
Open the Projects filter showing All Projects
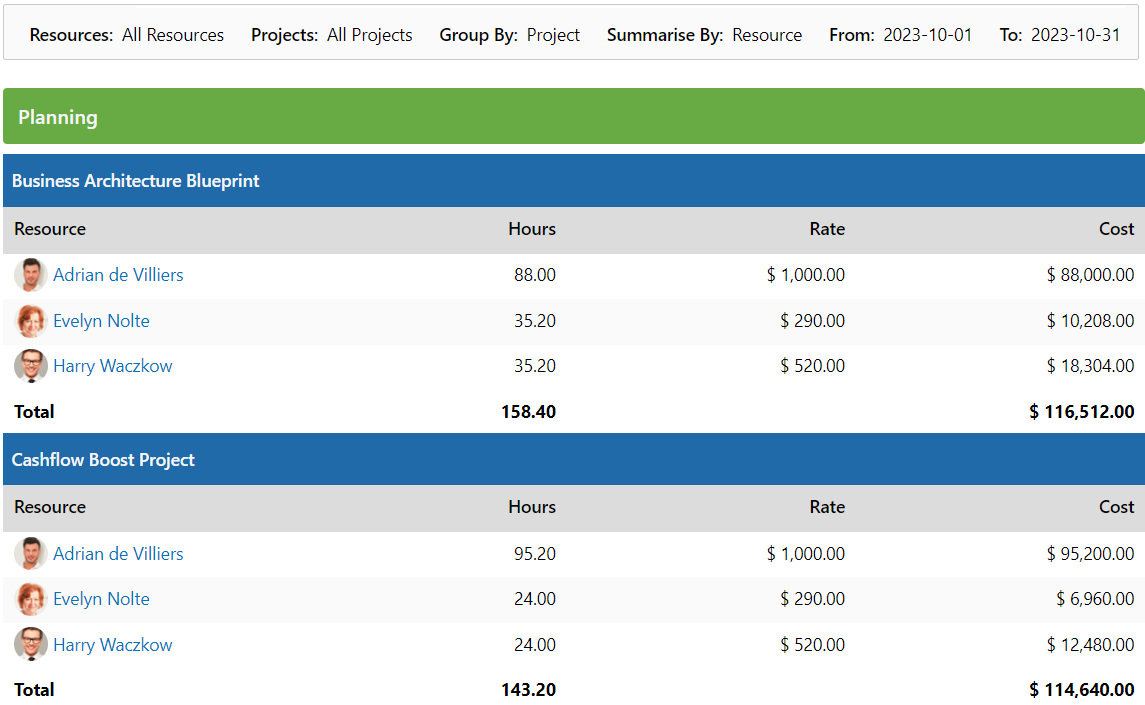pos(370,34)
